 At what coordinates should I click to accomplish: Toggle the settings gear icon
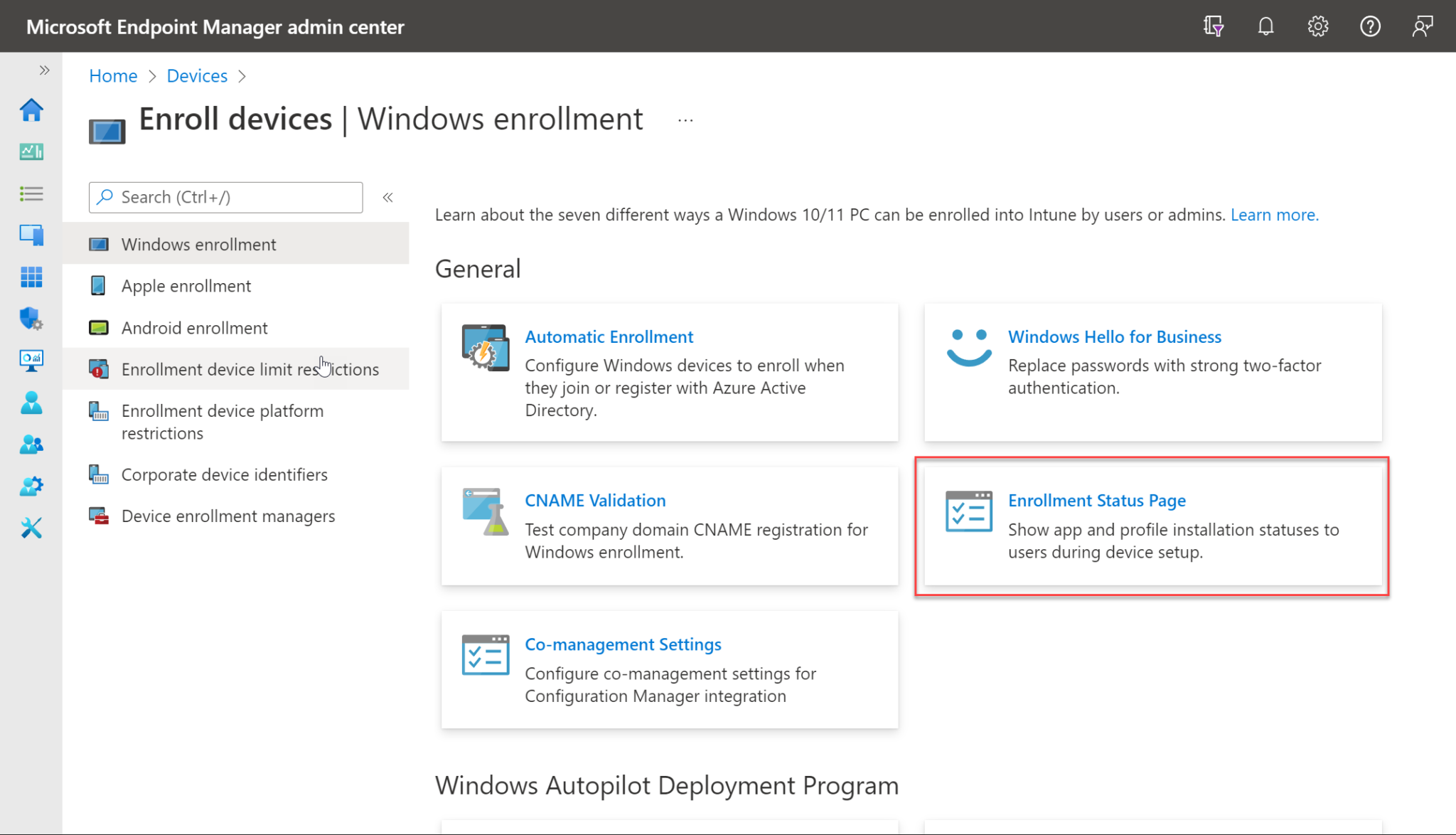tap(1318, 26)
